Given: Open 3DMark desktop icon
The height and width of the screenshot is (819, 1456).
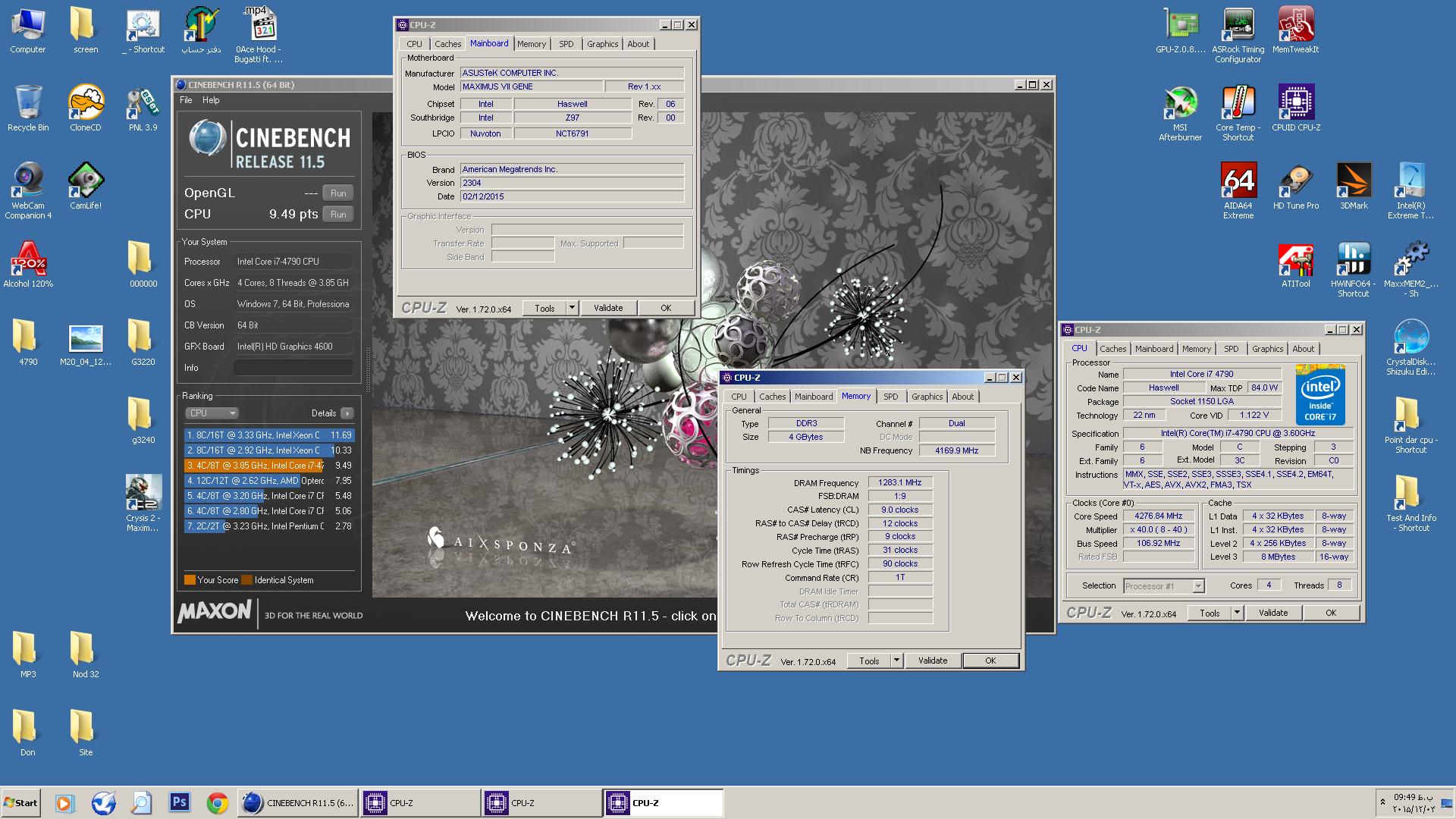Looking at the screenshot, I should (1353, 187).
